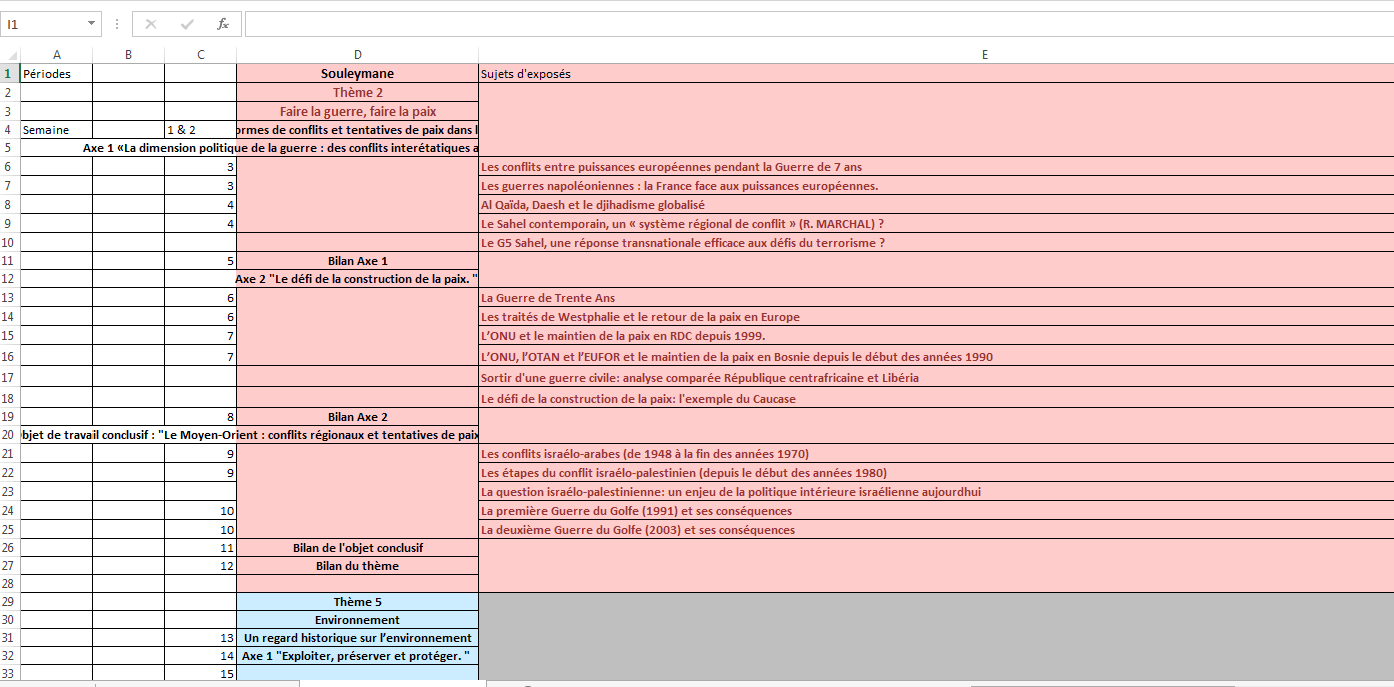
Task: Select 'Objet de travail conclusif : Le Moyen-Orient' row
Action: (249, 435)
